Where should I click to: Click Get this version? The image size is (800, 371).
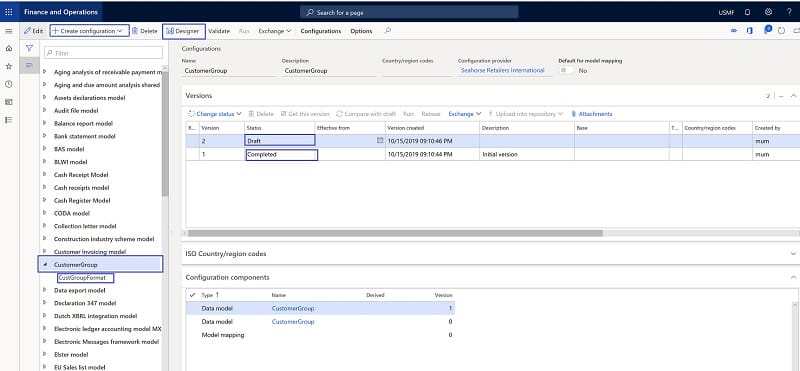point(305,114)
